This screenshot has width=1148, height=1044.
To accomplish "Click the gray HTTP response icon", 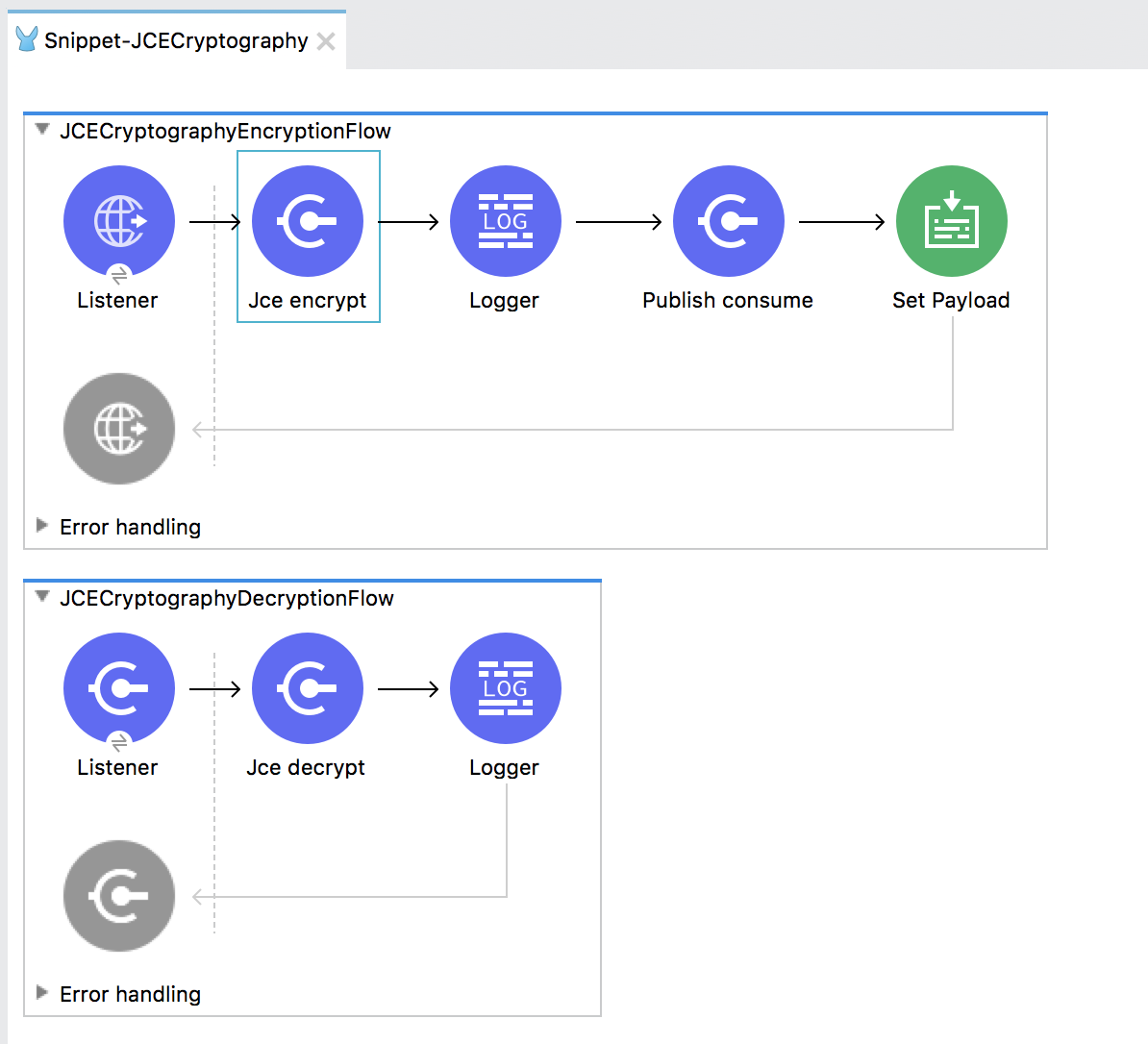I will (119, 429).
